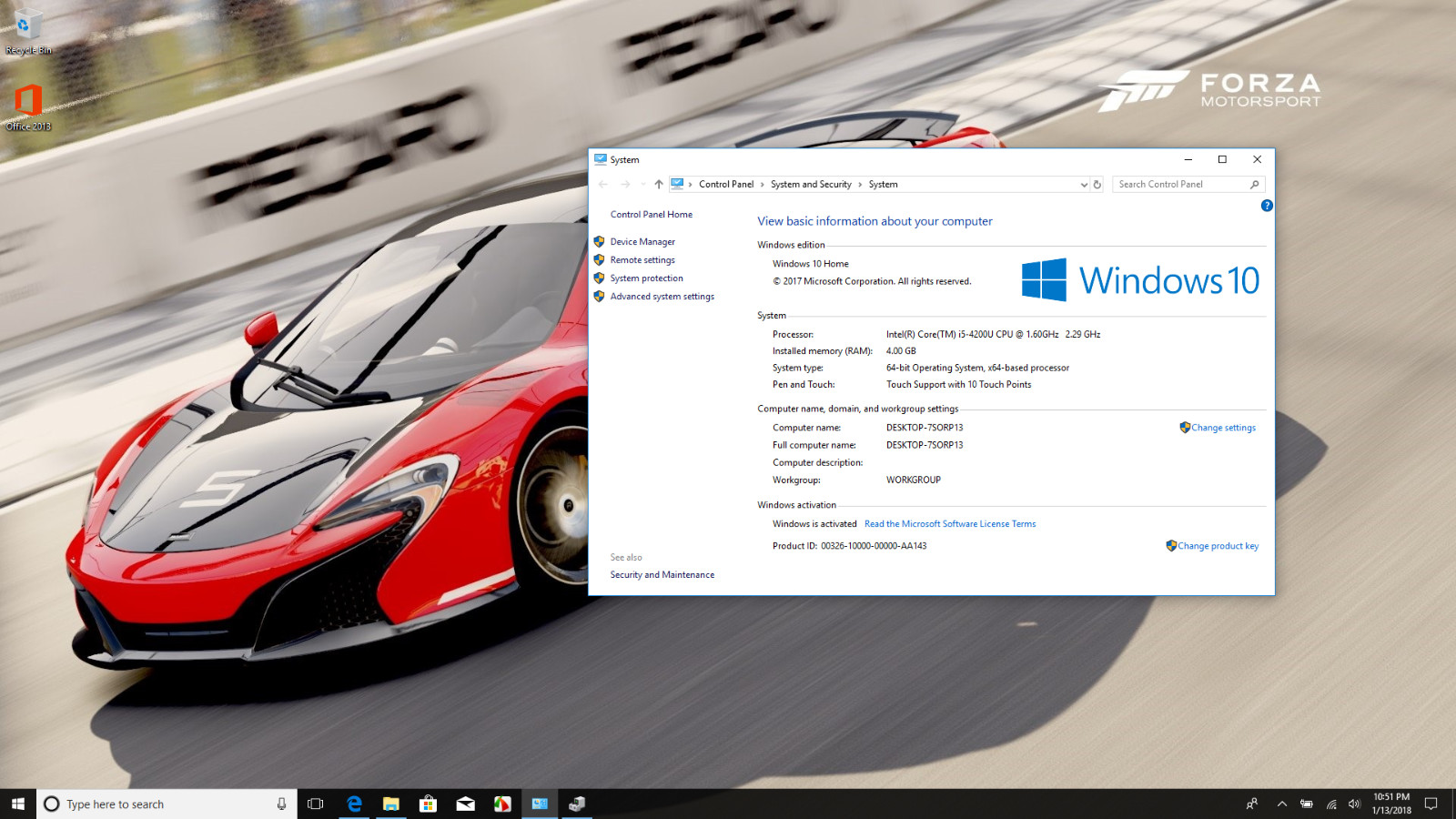Viewport: 1456px width, 819px height.
Task: Minimize the System window
Action: tap(1188, 159)
